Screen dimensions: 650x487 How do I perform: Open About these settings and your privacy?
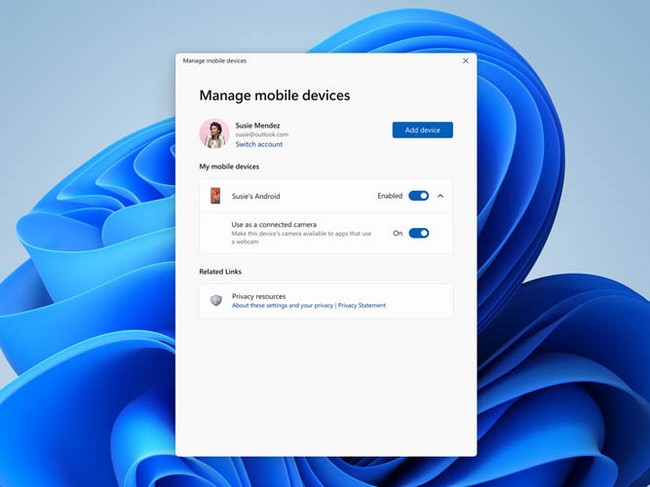[282, 305]
